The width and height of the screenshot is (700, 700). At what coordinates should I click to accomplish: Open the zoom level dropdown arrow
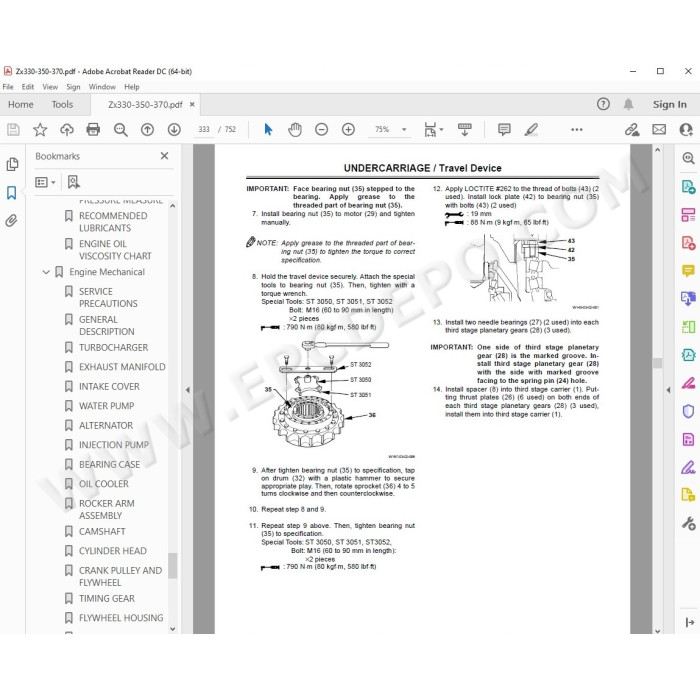pos(404,129)
